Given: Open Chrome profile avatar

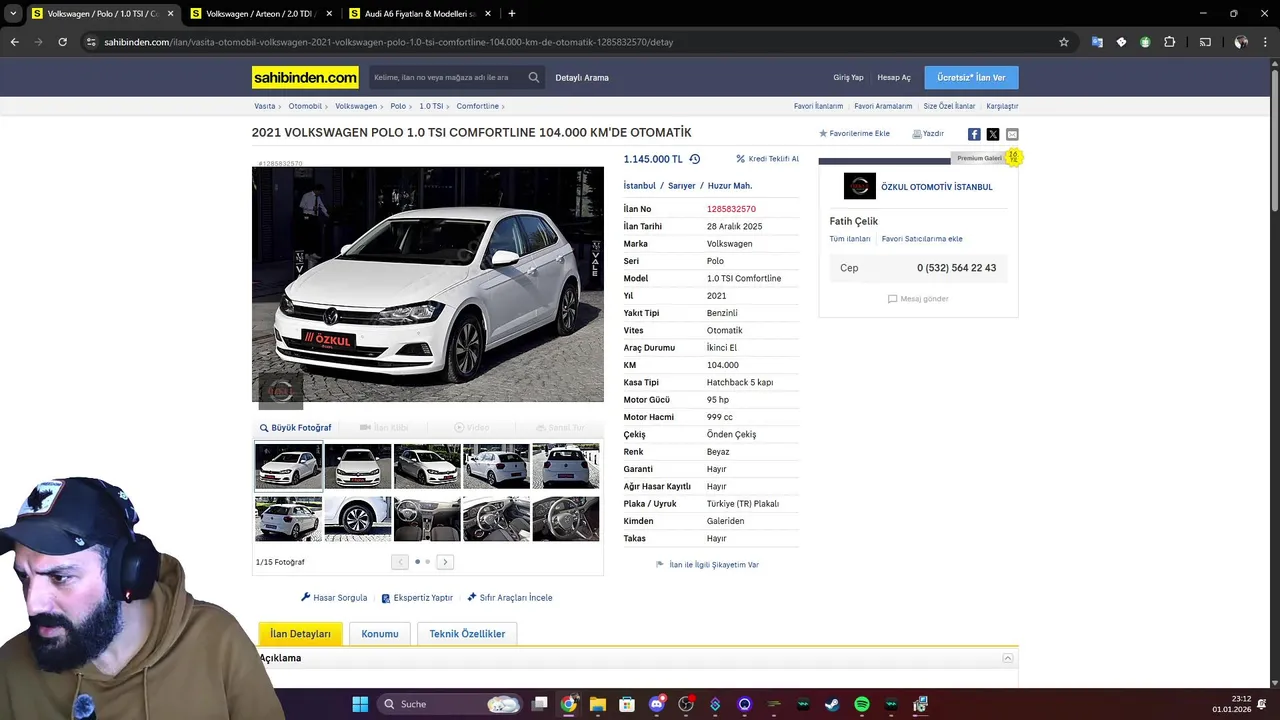Looking at the screenshot, I should point(1241,42).
